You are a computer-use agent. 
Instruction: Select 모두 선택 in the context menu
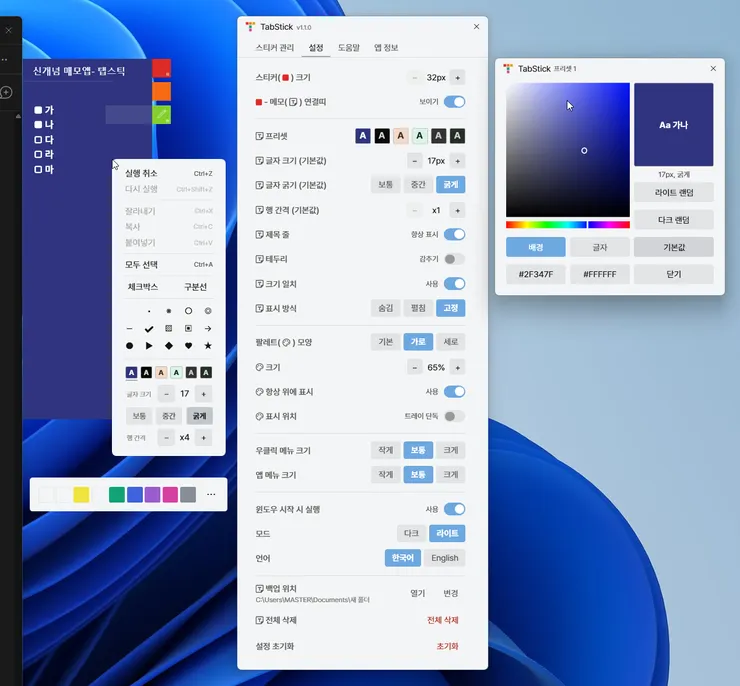[x=168, y=265]
